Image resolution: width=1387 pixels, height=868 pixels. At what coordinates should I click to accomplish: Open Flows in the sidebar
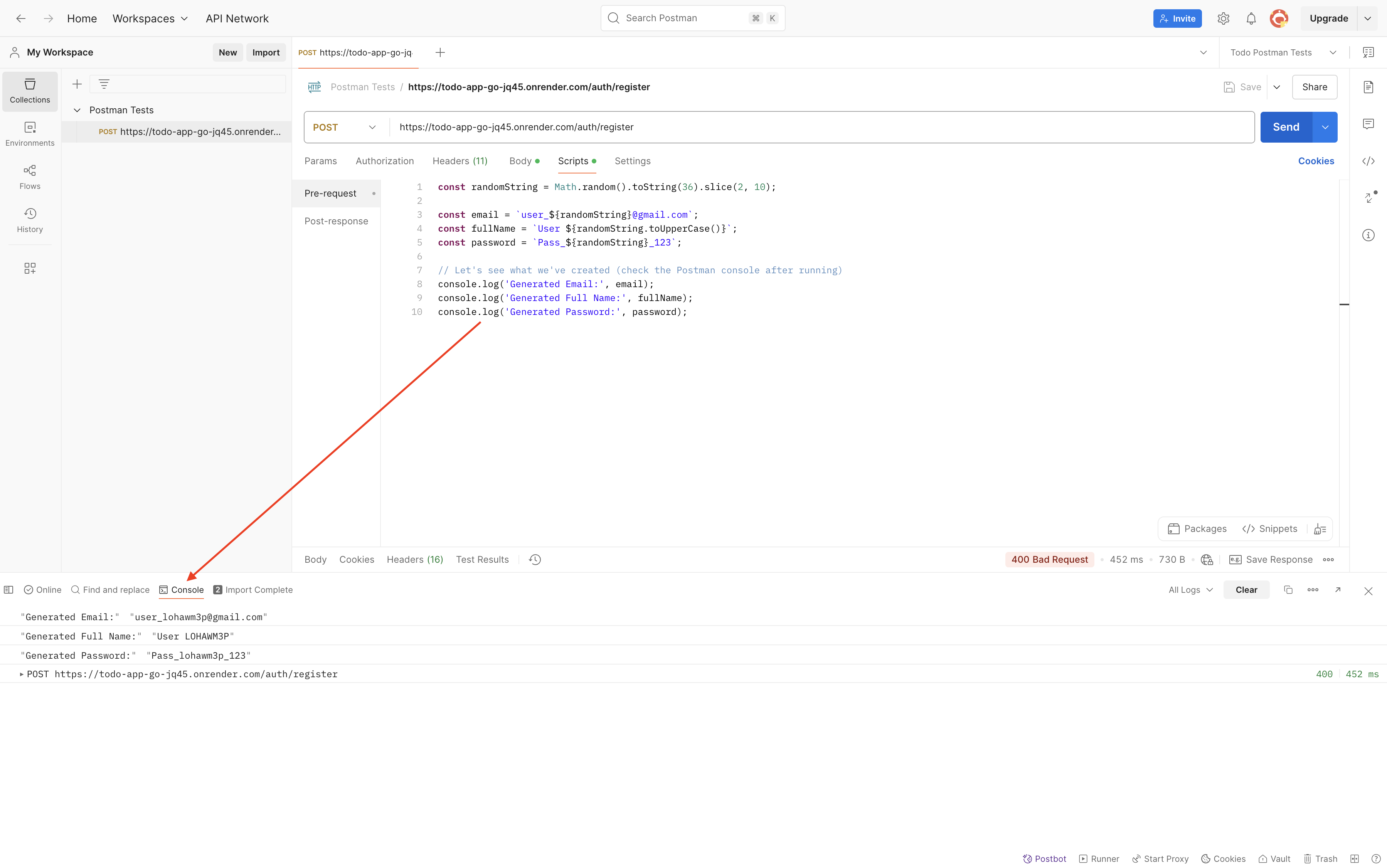[x=30, y=177]
